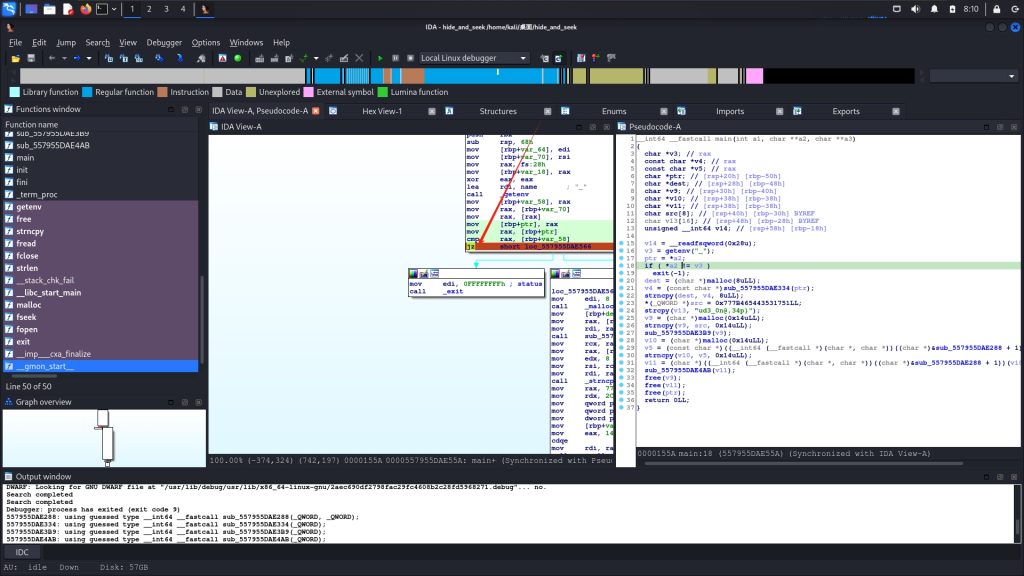Click the stop process square icon

[x=410, y=58]
